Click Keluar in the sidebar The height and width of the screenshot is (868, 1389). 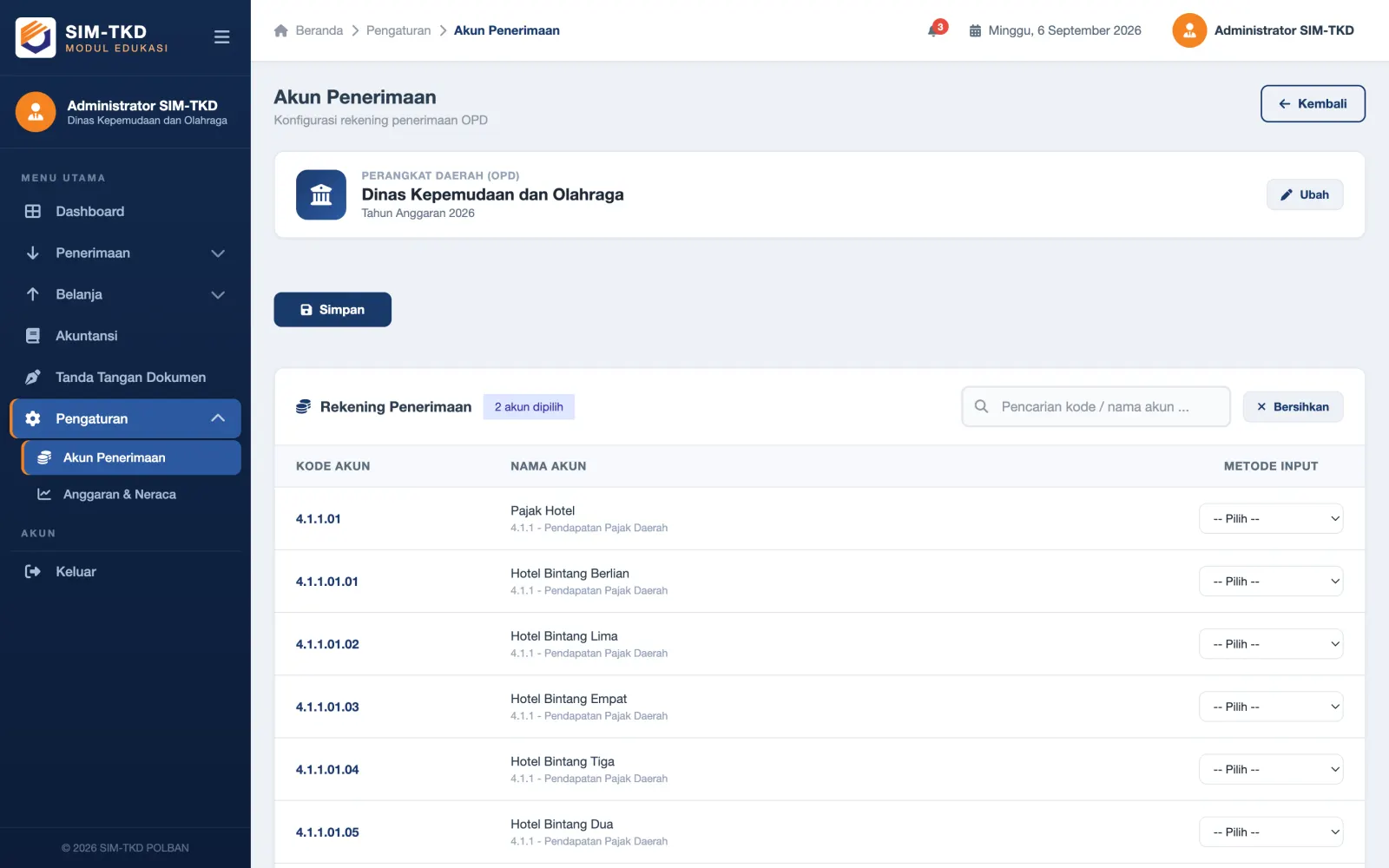126,571
